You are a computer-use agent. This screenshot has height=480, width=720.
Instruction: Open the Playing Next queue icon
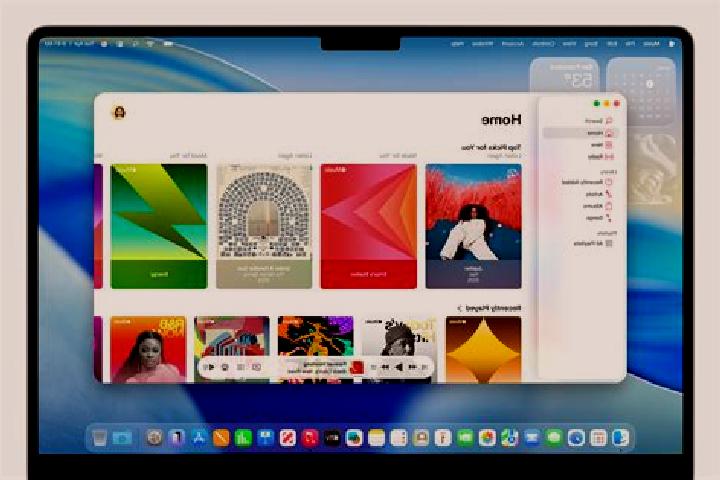[241, 367]
